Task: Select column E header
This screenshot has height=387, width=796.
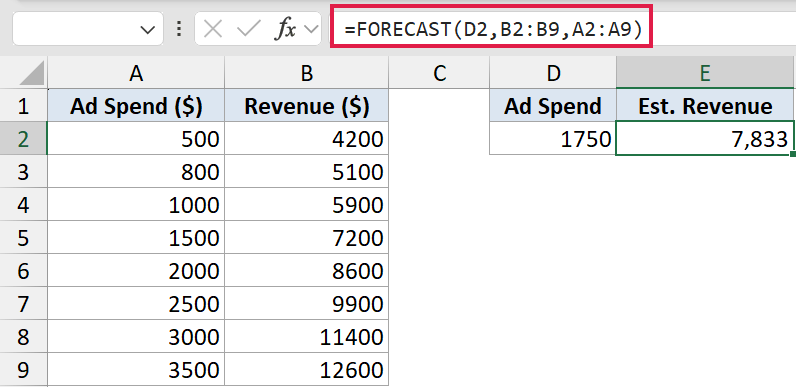Action: [706, 73]
